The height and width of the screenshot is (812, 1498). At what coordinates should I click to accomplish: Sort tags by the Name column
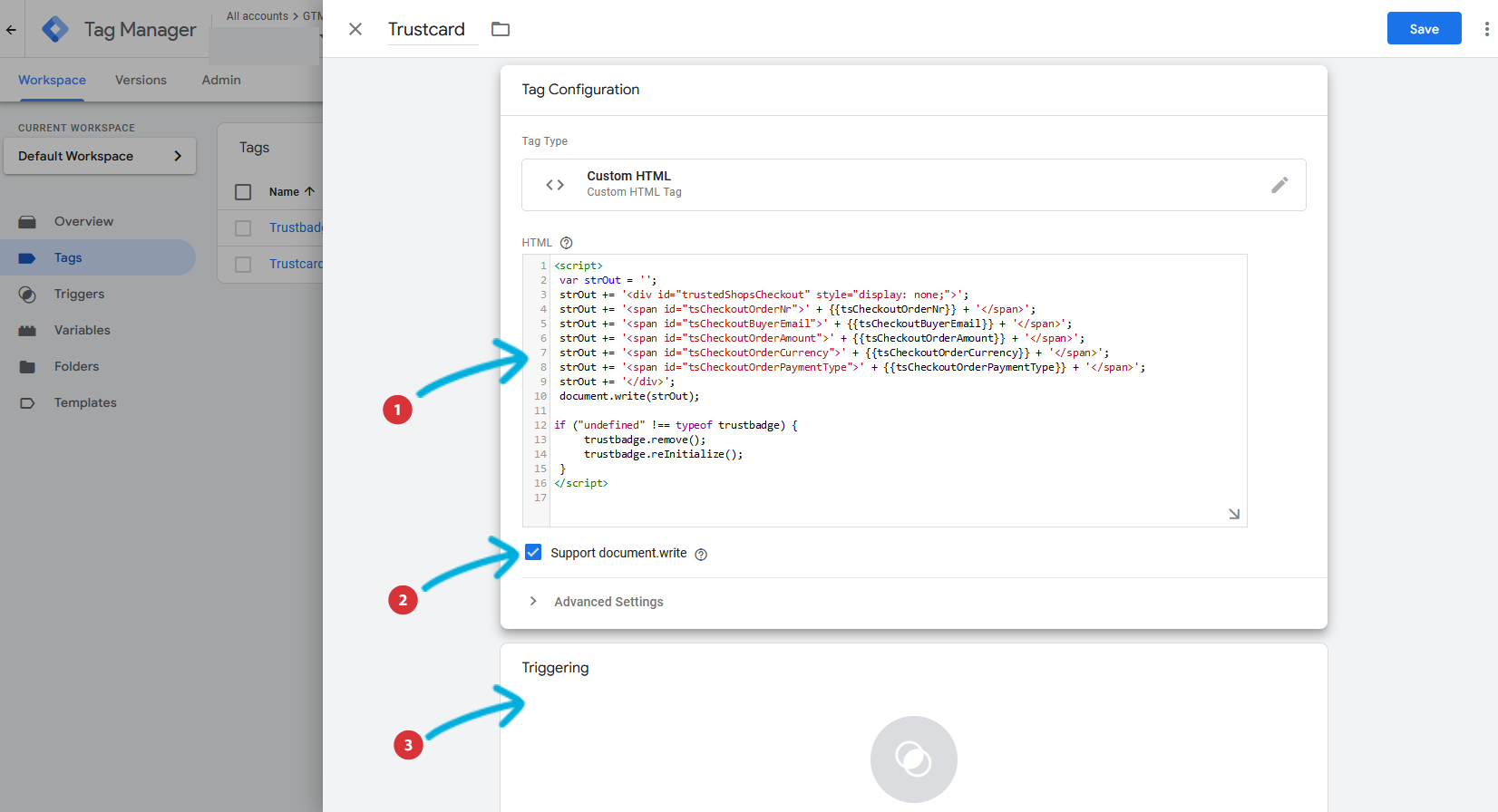tap(292, 192)
